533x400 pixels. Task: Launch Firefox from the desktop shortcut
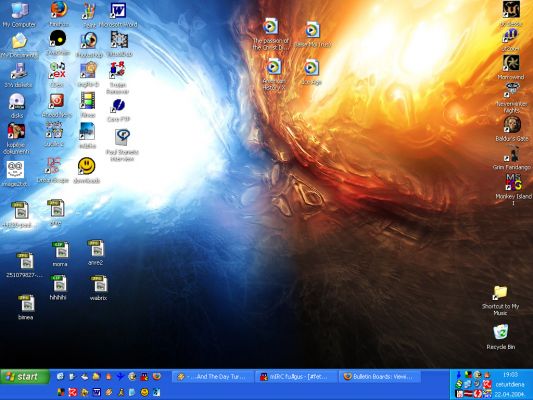58,10
